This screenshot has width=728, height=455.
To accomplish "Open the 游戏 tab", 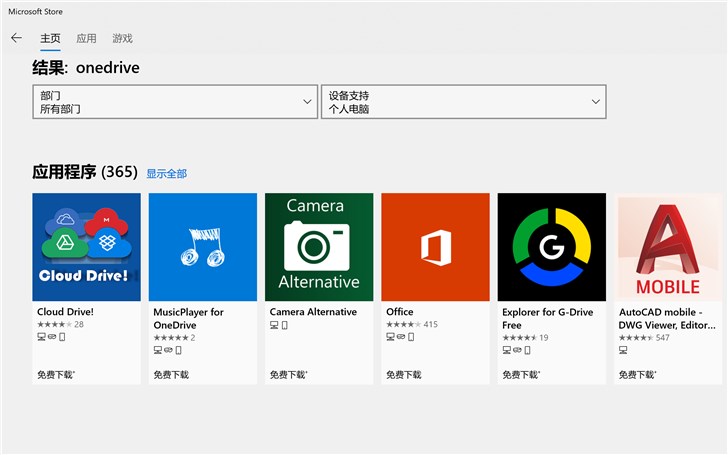I will point(123,38).
